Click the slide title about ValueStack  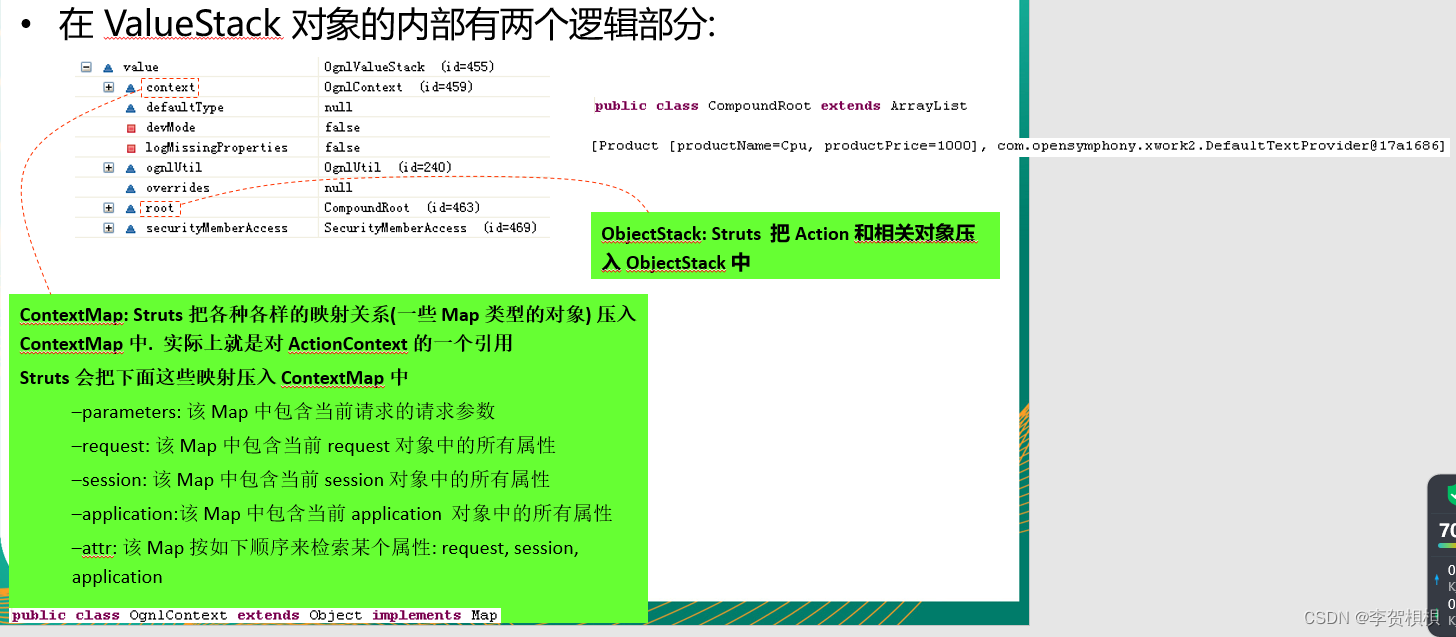click(387, 24)
